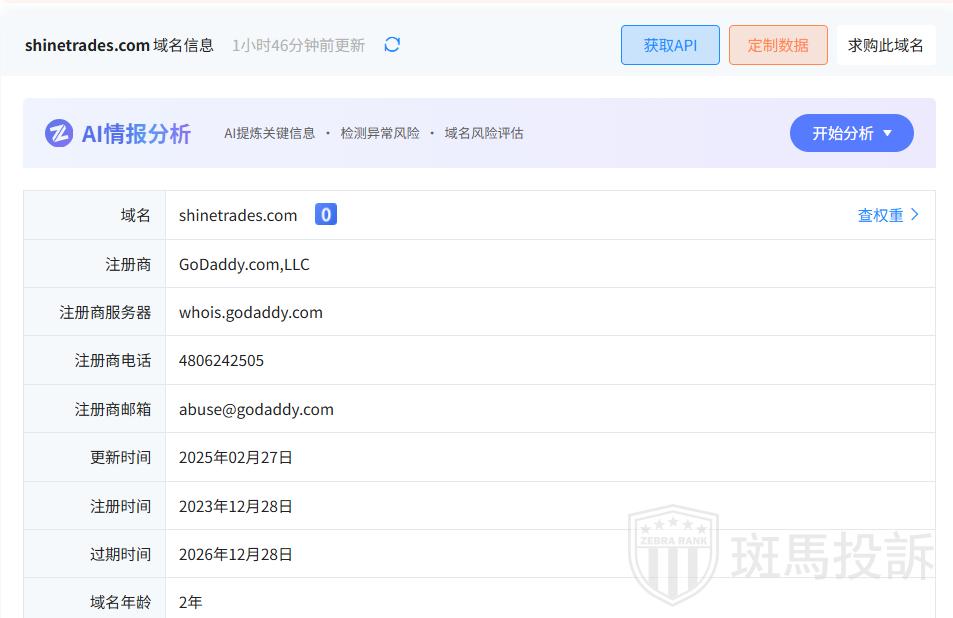Viewport: 953px width, 618px height.
Task: Click the abuse@godaddy.com email address
Action: 256,409
